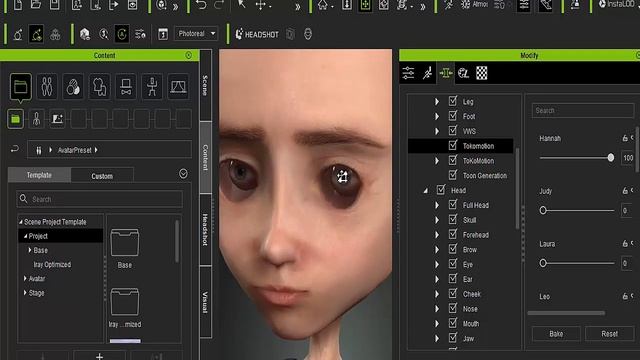The height and width of the screenshot is (360, 640).
Task: Expand the Forehead morph group
Action: pos(437,235)
